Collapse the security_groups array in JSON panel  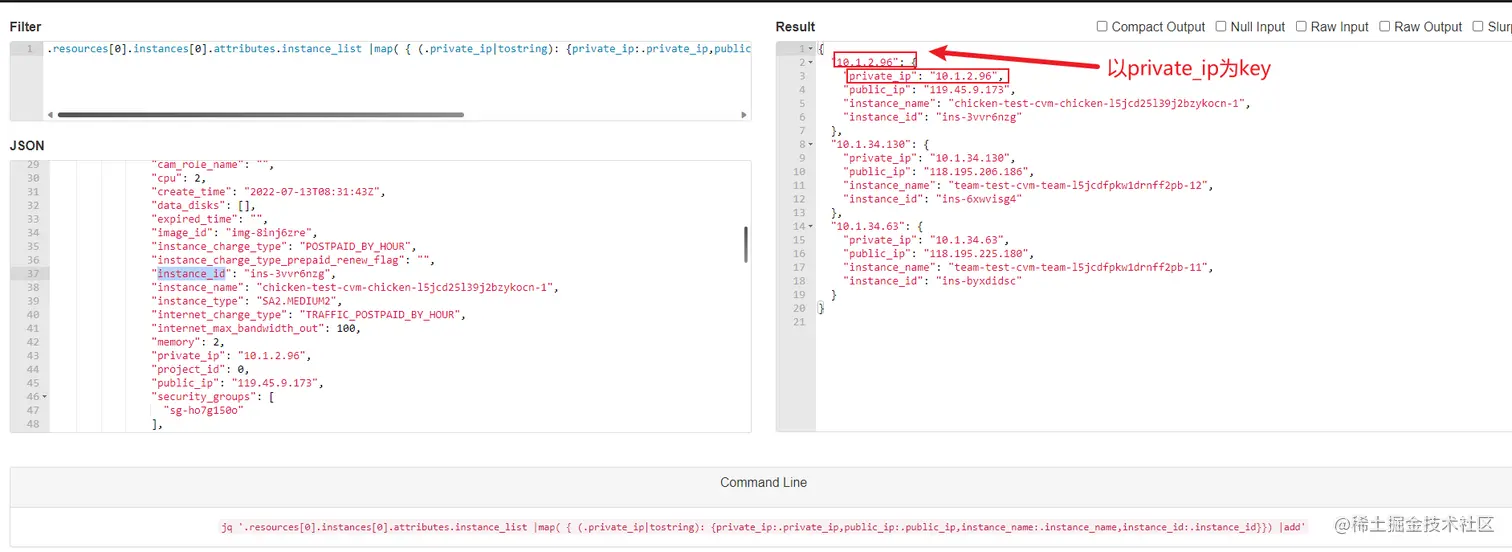click(x=45, y=397)
